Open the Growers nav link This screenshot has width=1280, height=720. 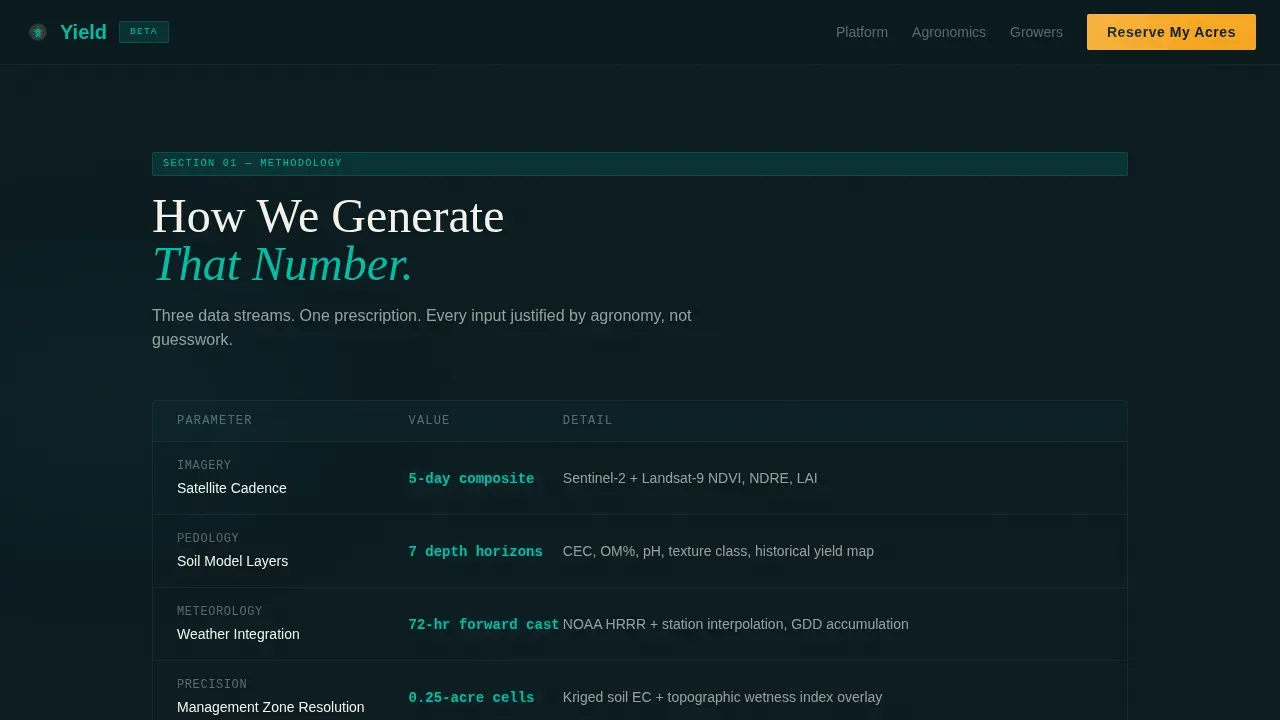coord(1036,32)
